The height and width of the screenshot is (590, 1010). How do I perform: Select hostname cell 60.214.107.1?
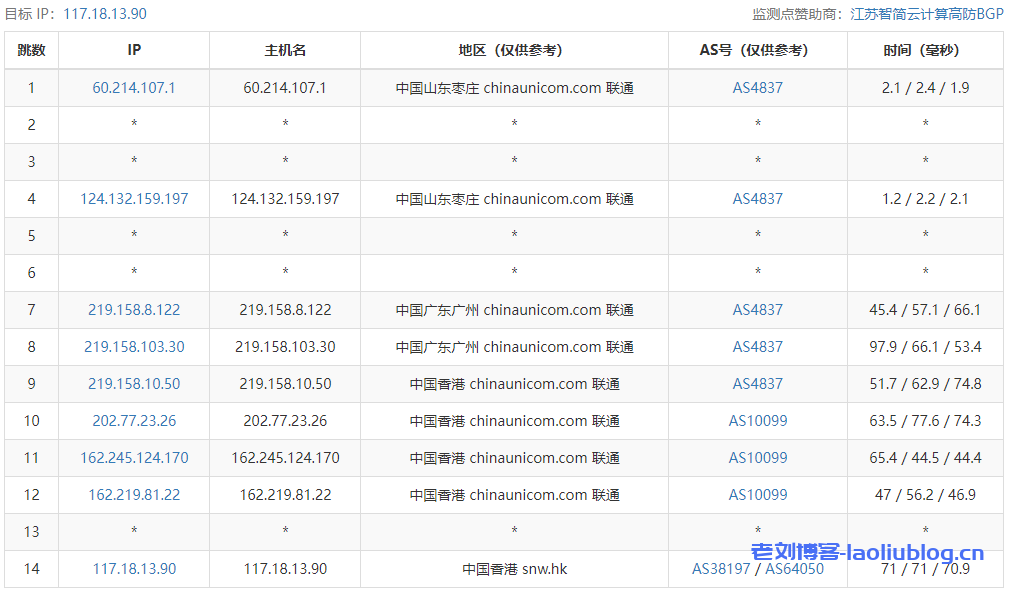(285, 88)
